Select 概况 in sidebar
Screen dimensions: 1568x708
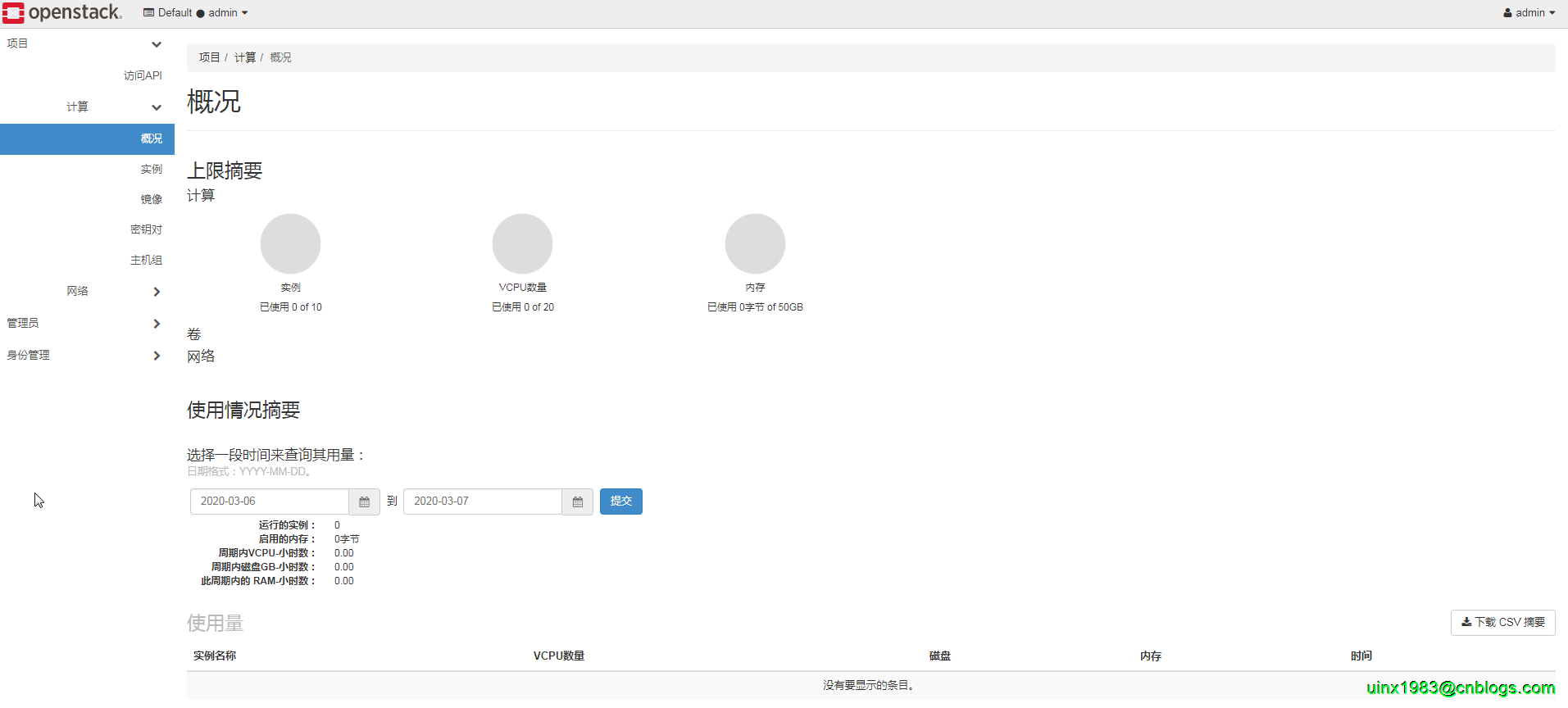(87, 139)
